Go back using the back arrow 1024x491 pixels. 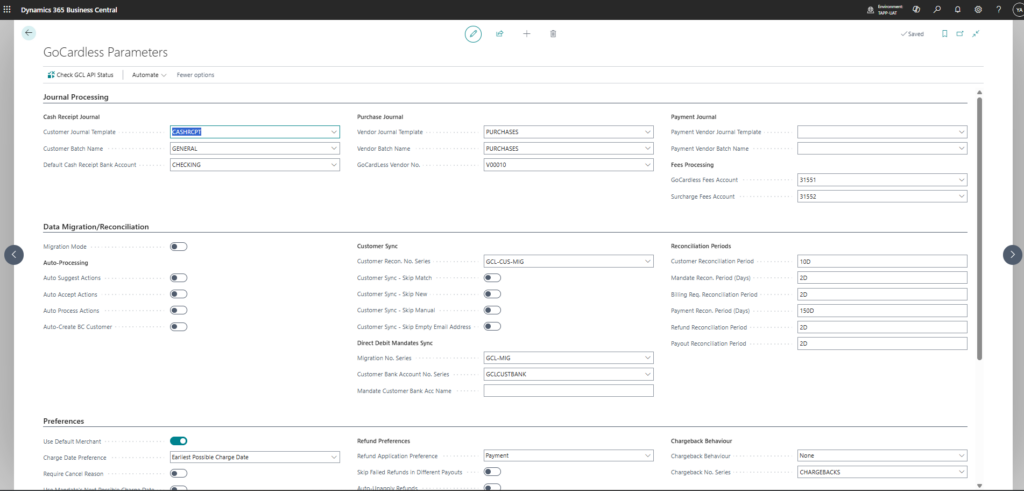pos(28,33)
